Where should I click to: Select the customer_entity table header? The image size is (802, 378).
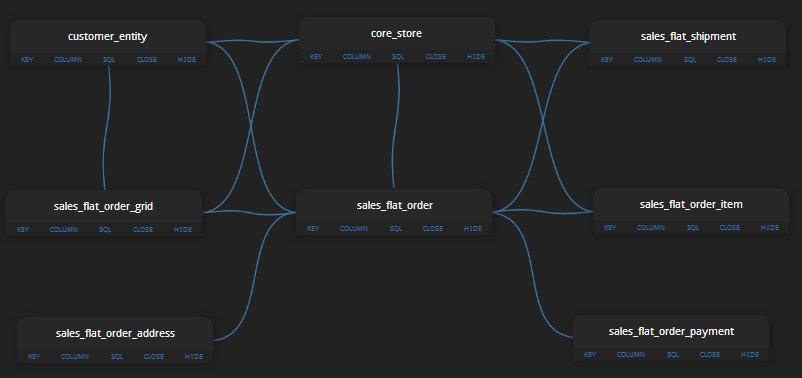point(107,37)
